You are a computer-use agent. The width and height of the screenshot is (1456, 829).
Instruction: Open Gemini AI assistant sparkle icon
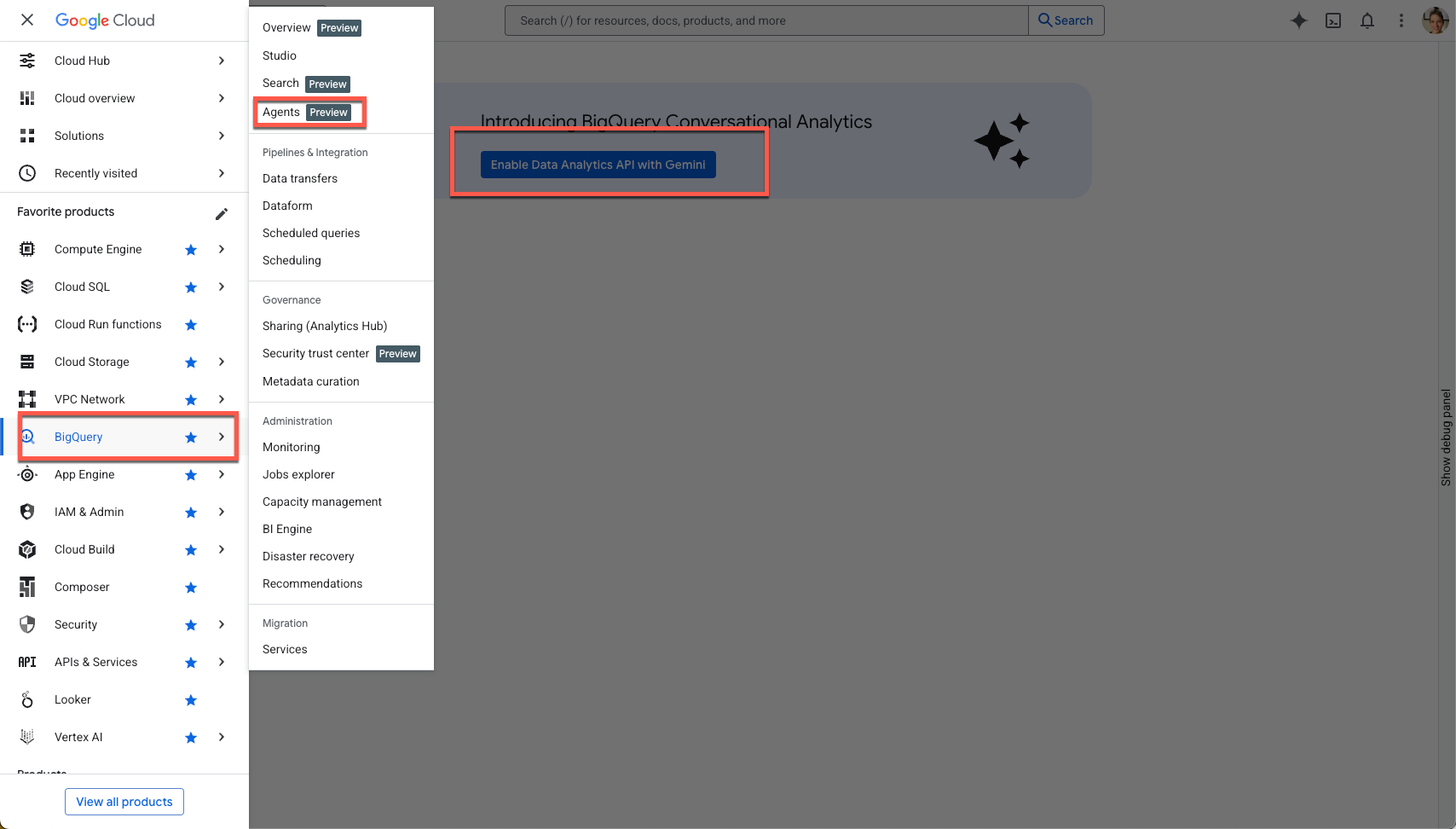pyautogui.click(x=1298, y=20)
